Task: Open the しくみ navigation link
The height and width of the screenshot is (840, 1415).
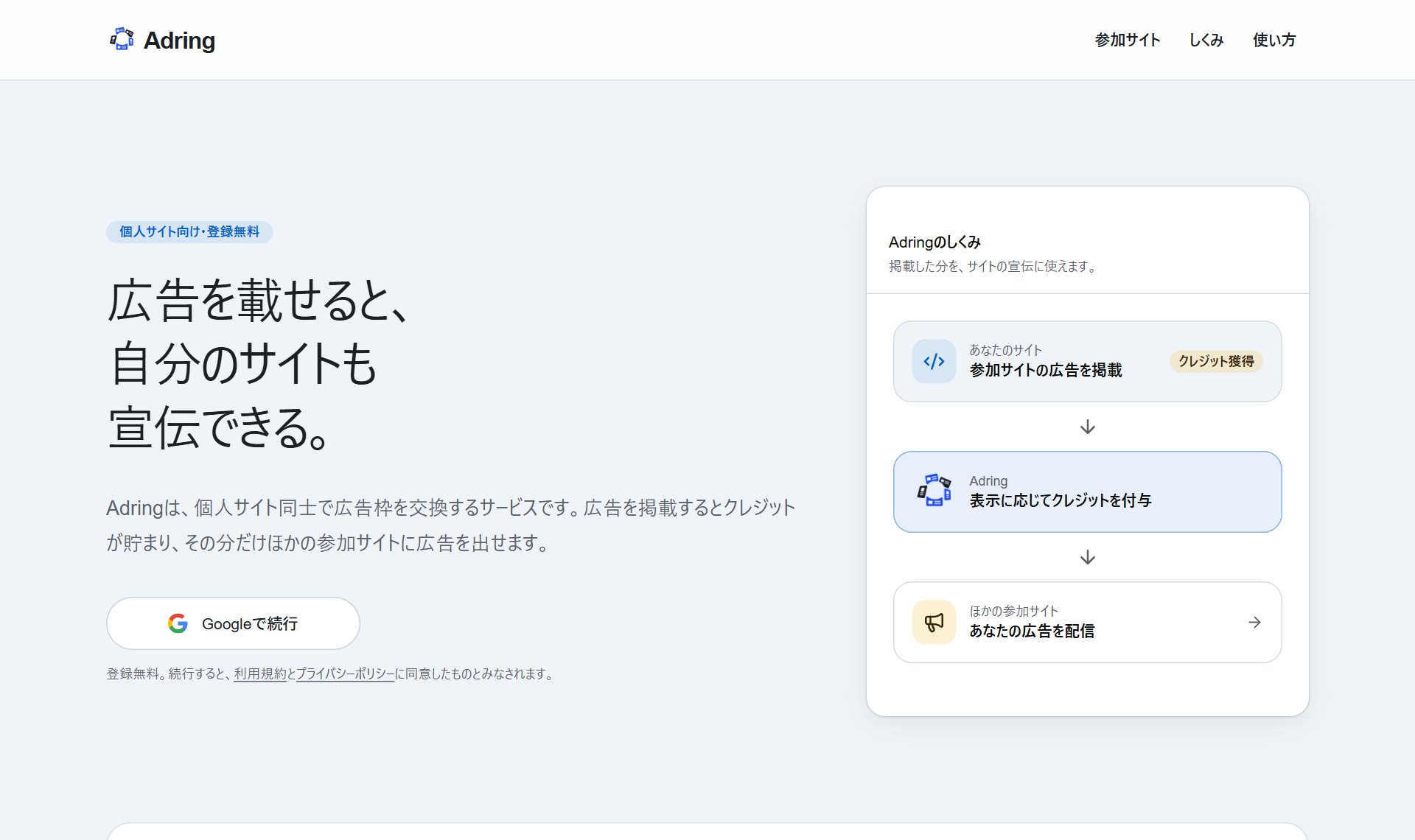Action: point(1206,40)
